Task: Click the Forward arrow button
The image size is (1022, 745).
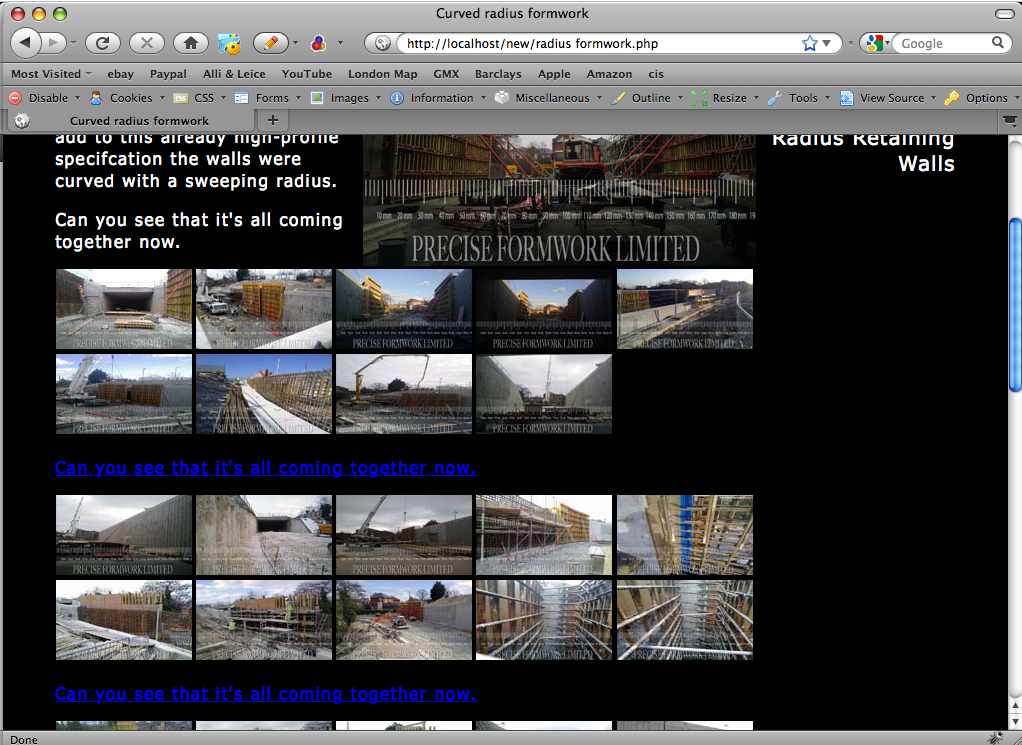Action: click(x=53, y=43)
